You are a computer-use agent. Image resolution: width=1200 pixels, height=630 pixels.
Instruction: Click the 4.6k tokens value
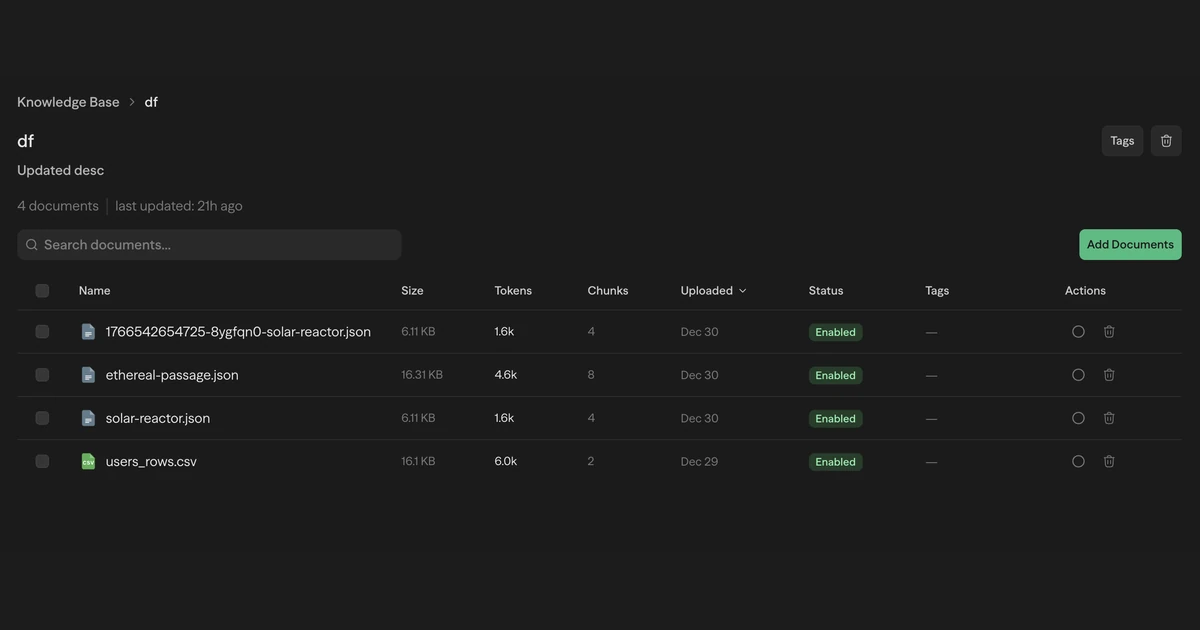click(x=506, y=375)
